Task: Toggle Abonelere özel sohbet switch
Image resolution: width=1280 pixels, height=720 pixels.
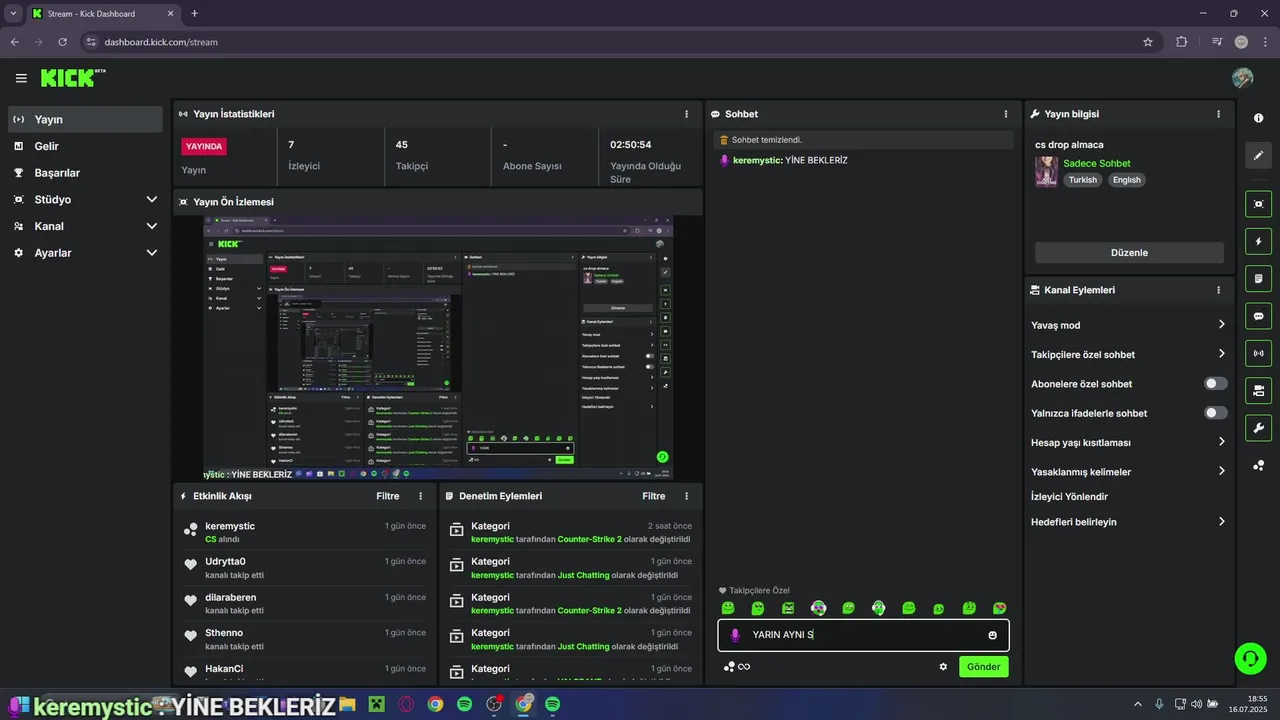Action: pyautogui.click(x=1216, y=383)
